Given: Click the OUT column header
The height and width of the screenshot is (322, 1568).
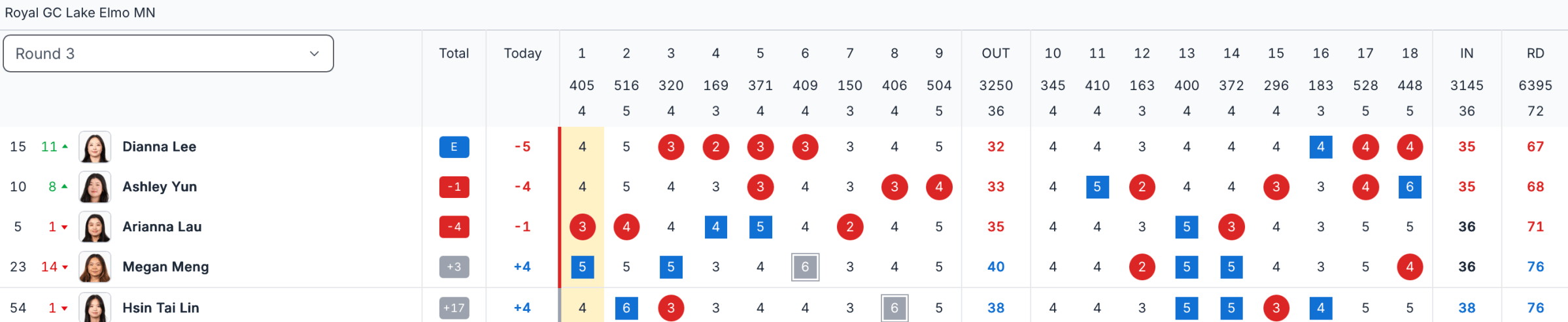Looking at the screenshot, I should (996, 54).
